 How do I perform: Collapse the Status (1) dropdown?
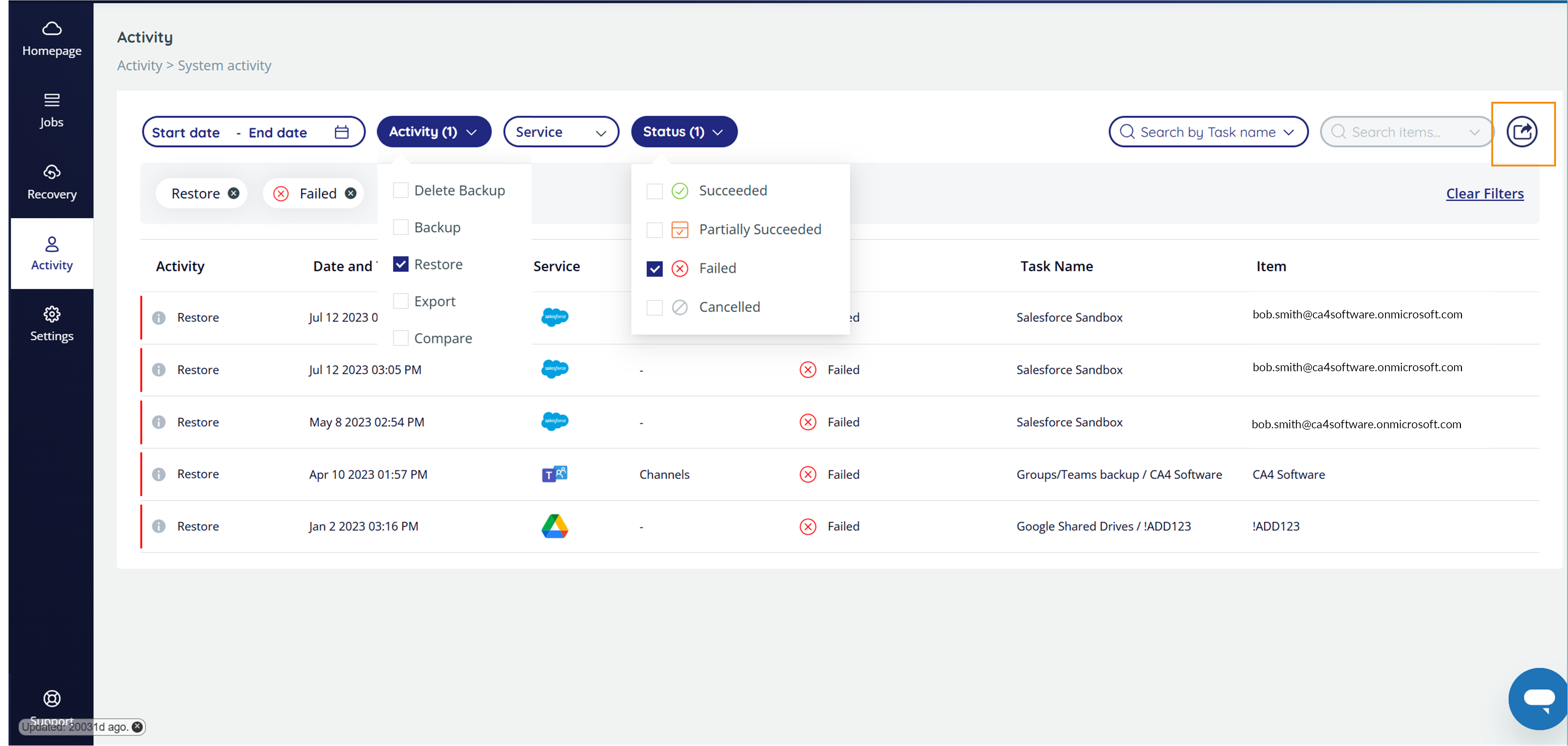tap(684, 132)
